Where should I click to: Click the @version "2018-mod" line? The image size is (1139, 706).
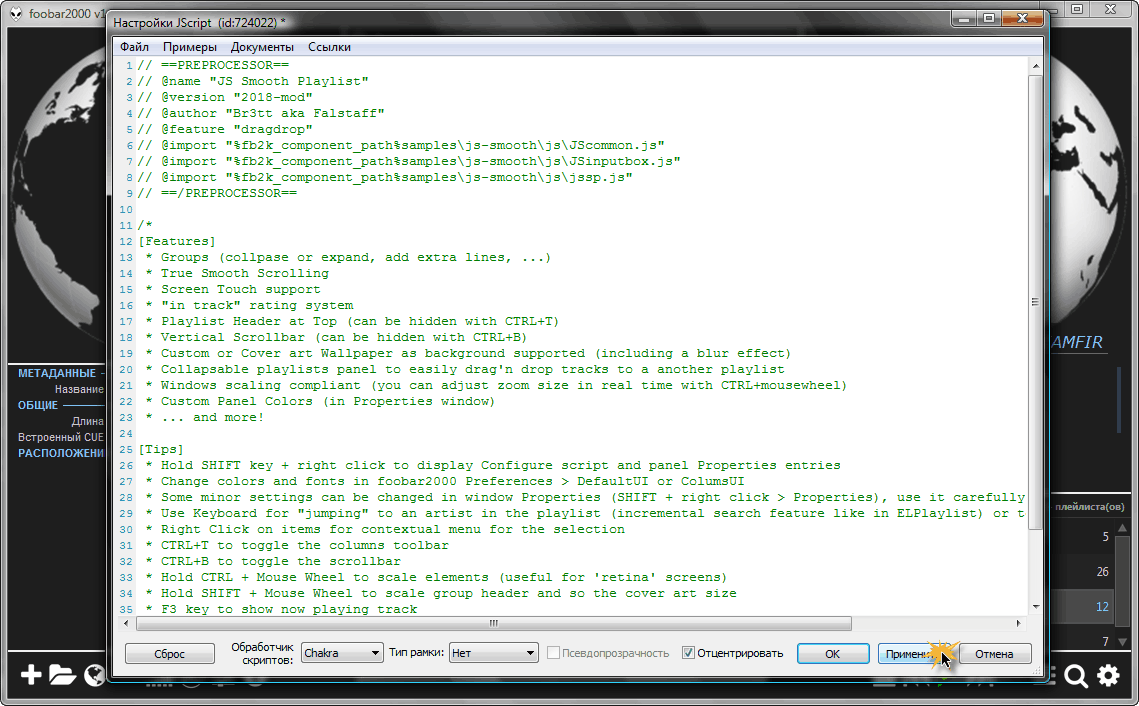point(225,97)
